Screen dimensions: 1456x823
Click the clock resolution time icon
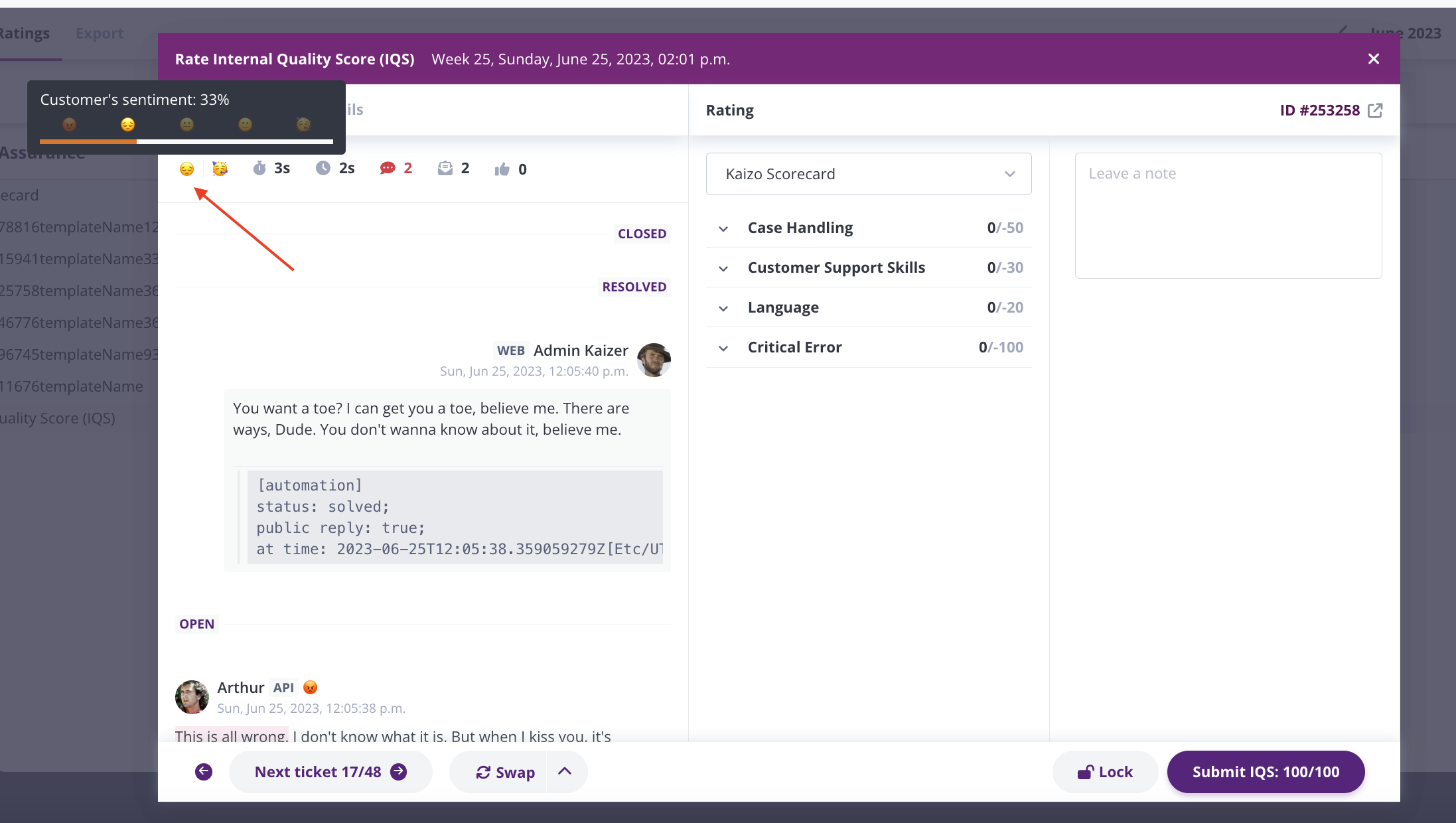pos(323,169)
